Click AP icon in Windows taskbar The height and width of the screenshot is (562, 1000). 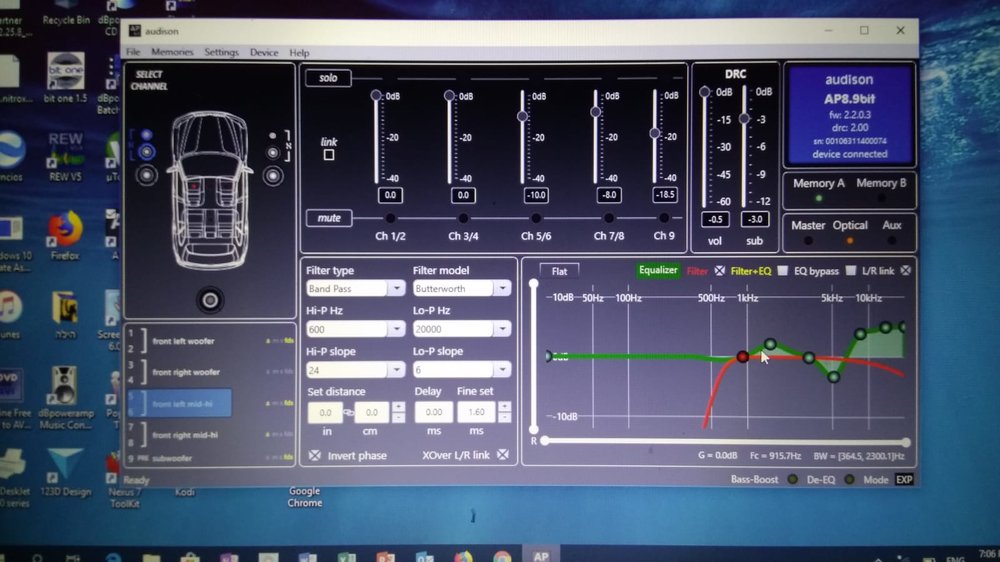[541, 556]
